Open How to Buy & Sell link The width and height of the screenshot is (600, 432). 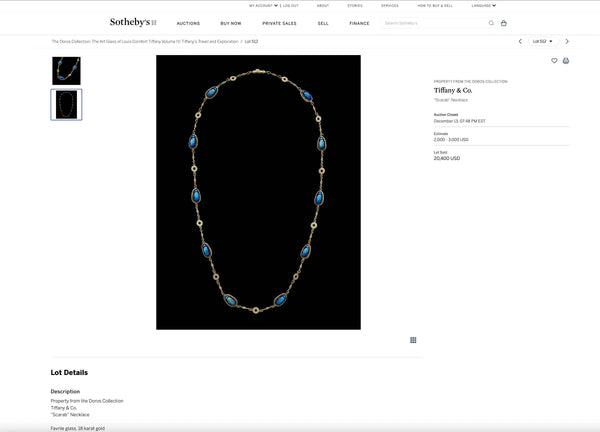[x=435, y=5]
